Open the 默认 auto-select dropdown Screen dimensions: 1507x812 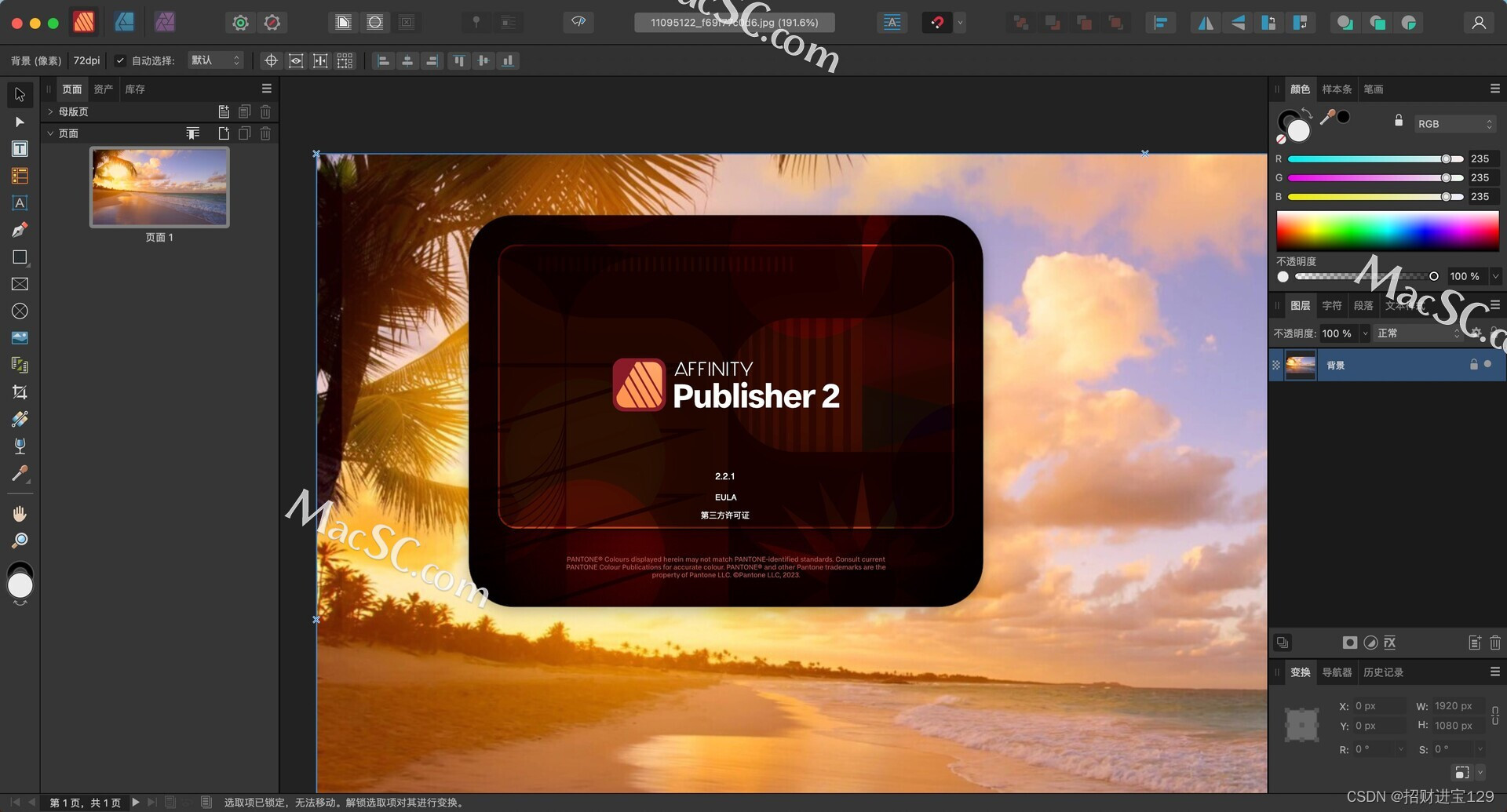pos(215,60)
